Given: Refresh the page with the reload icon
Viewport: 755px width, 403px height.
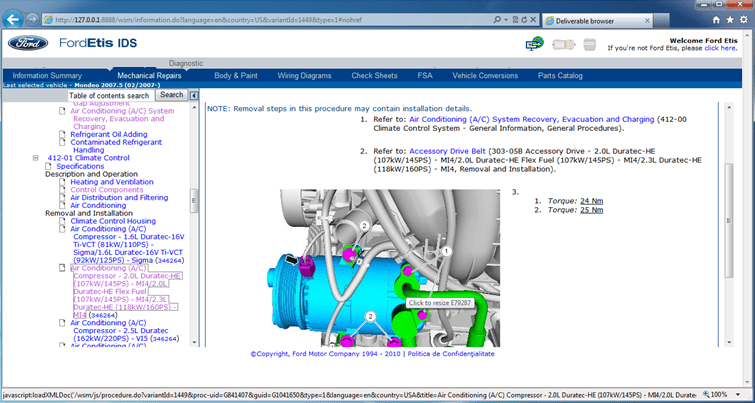Looking at the screenshot, I should point(524,20).
